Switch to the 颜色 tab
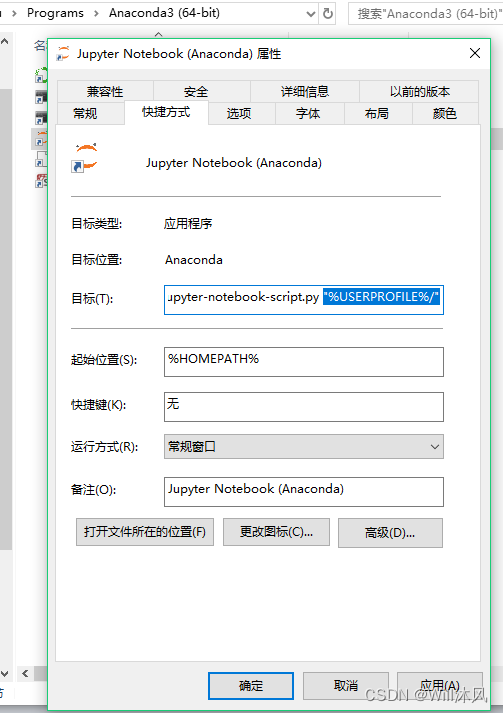This screenshot has height=713, width=503. 445,113
